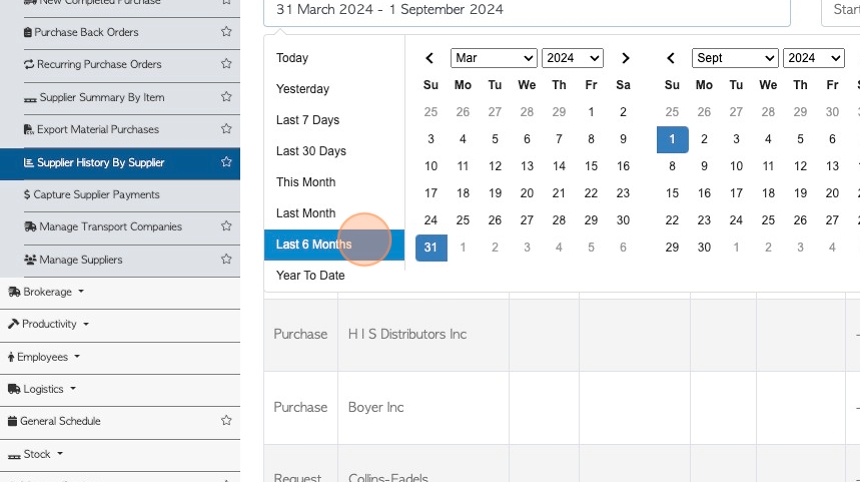Open right calendar 2024 year dropdown

[x=813, y=58]
